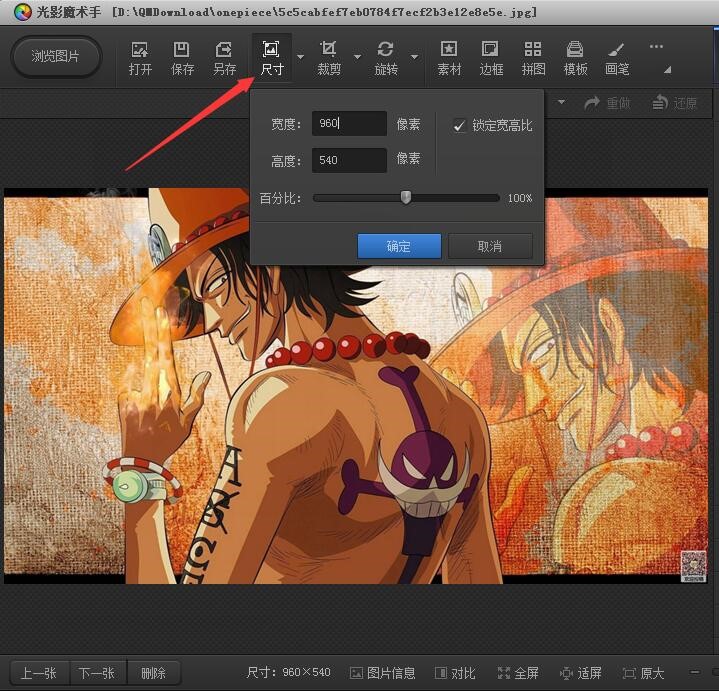Click the 百分比 percentage slider handle

pos(406,198)
